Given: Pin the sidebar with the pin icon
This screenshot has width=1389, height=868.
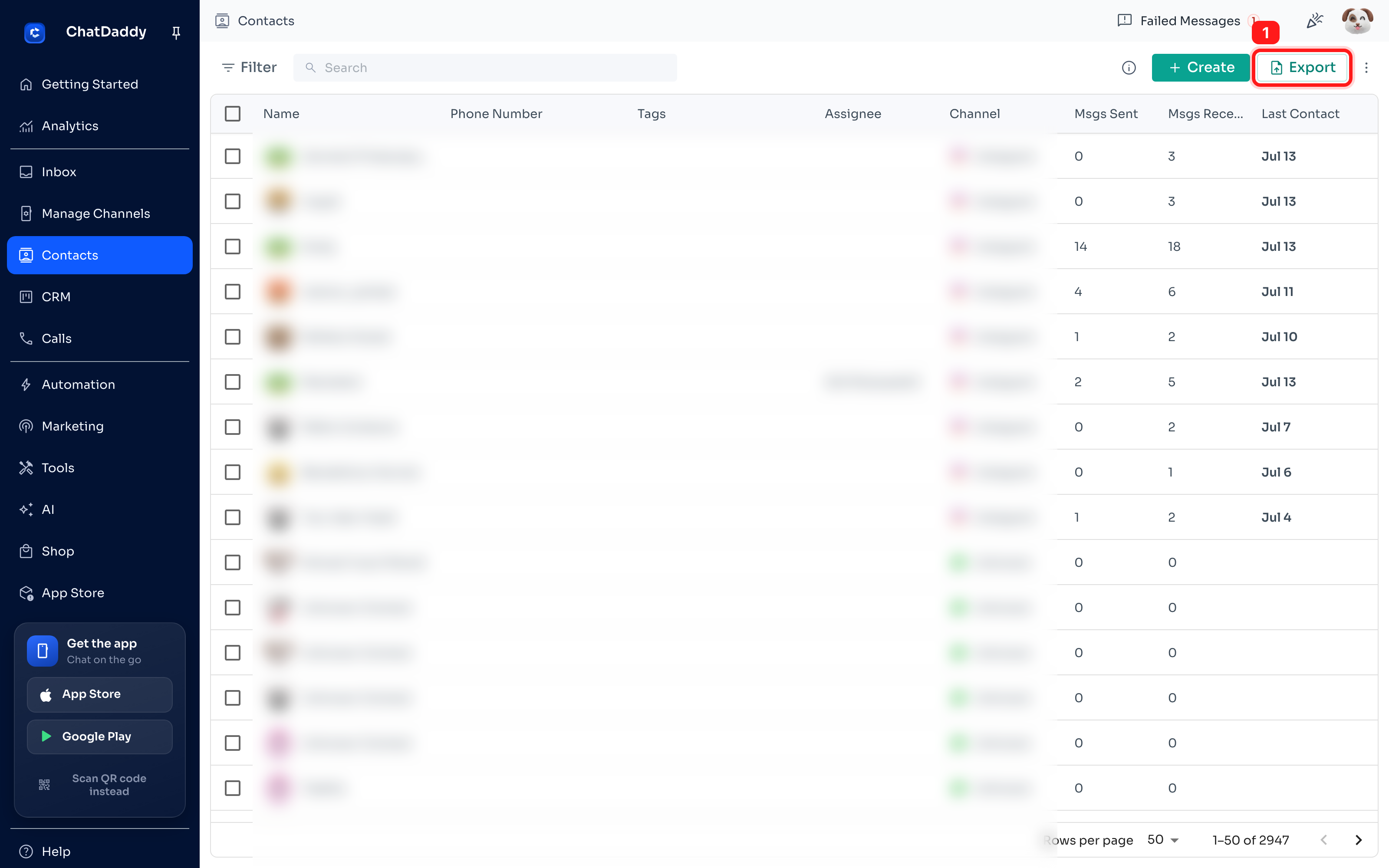Looking at the screenshot, I should point(176,33).
